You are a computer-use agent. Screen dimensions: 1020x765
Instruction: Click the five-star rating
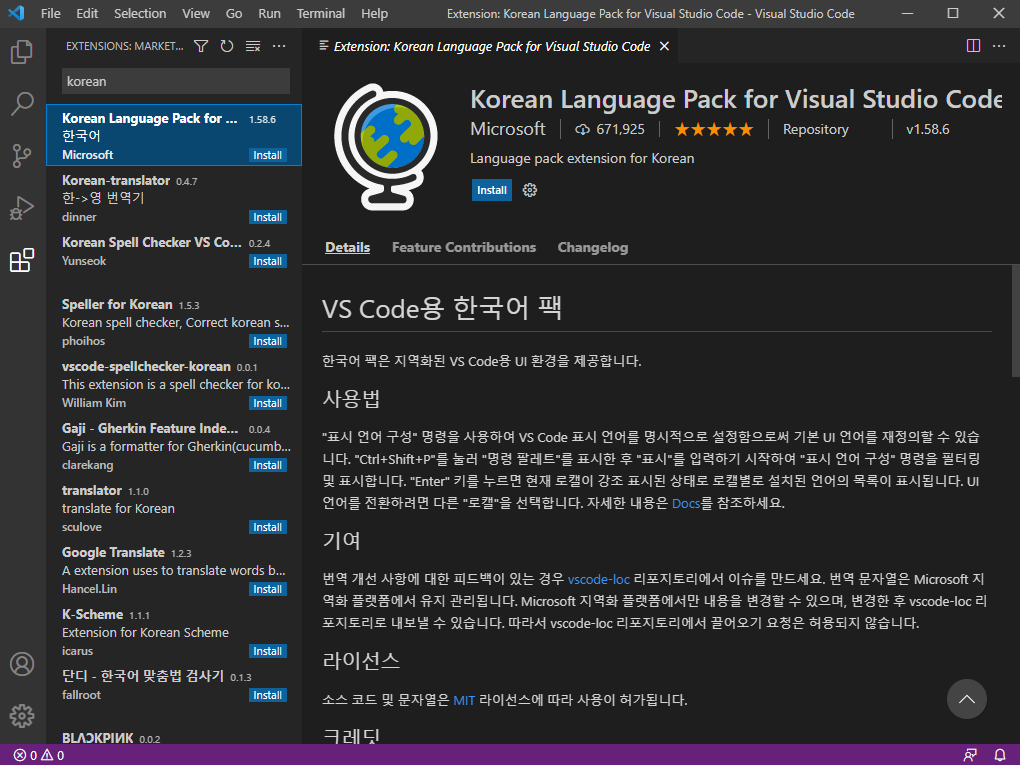pos(714,129)
